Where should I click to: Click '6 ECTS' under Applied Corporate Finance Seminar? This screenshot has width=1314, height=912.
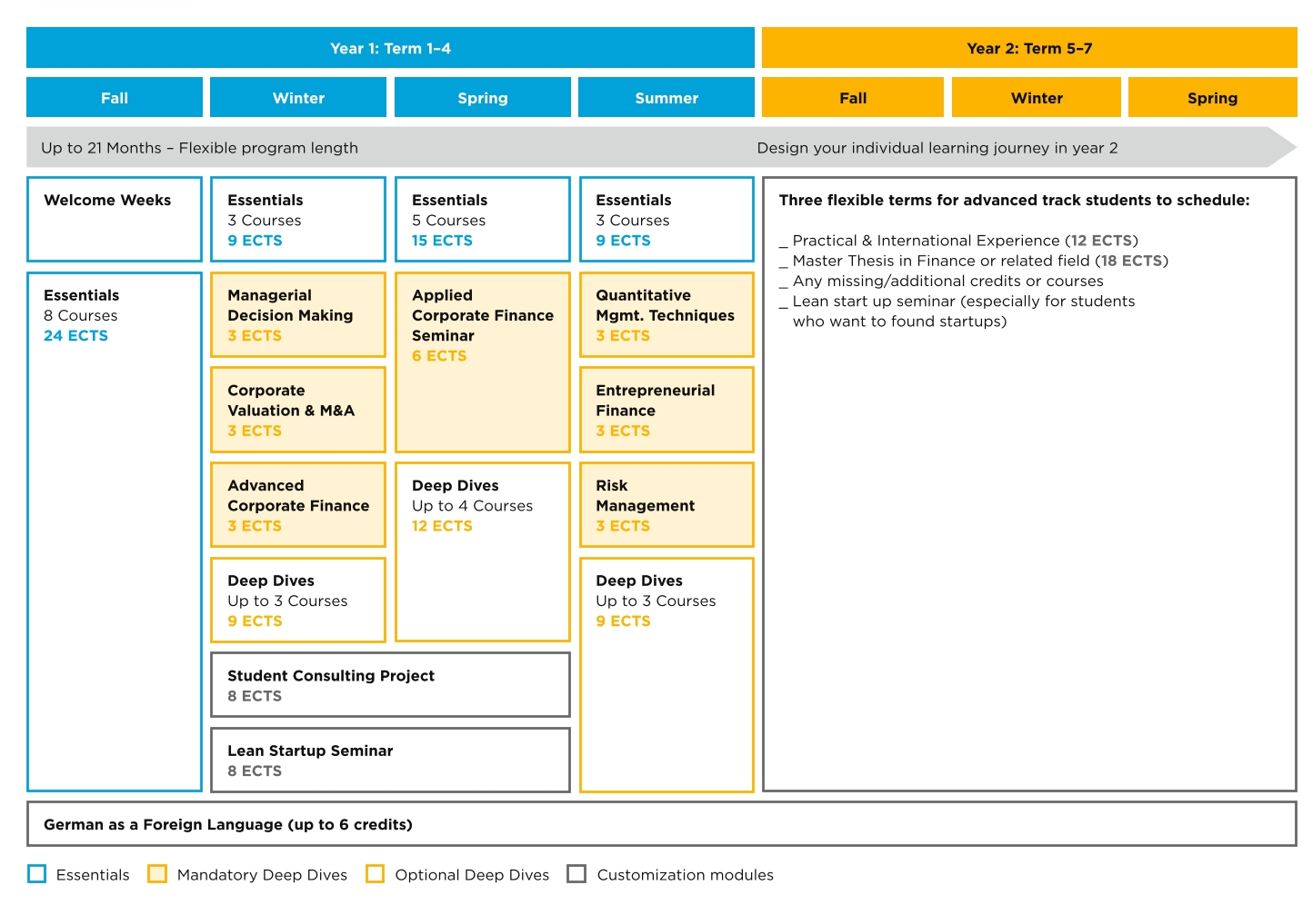point(439,356)
